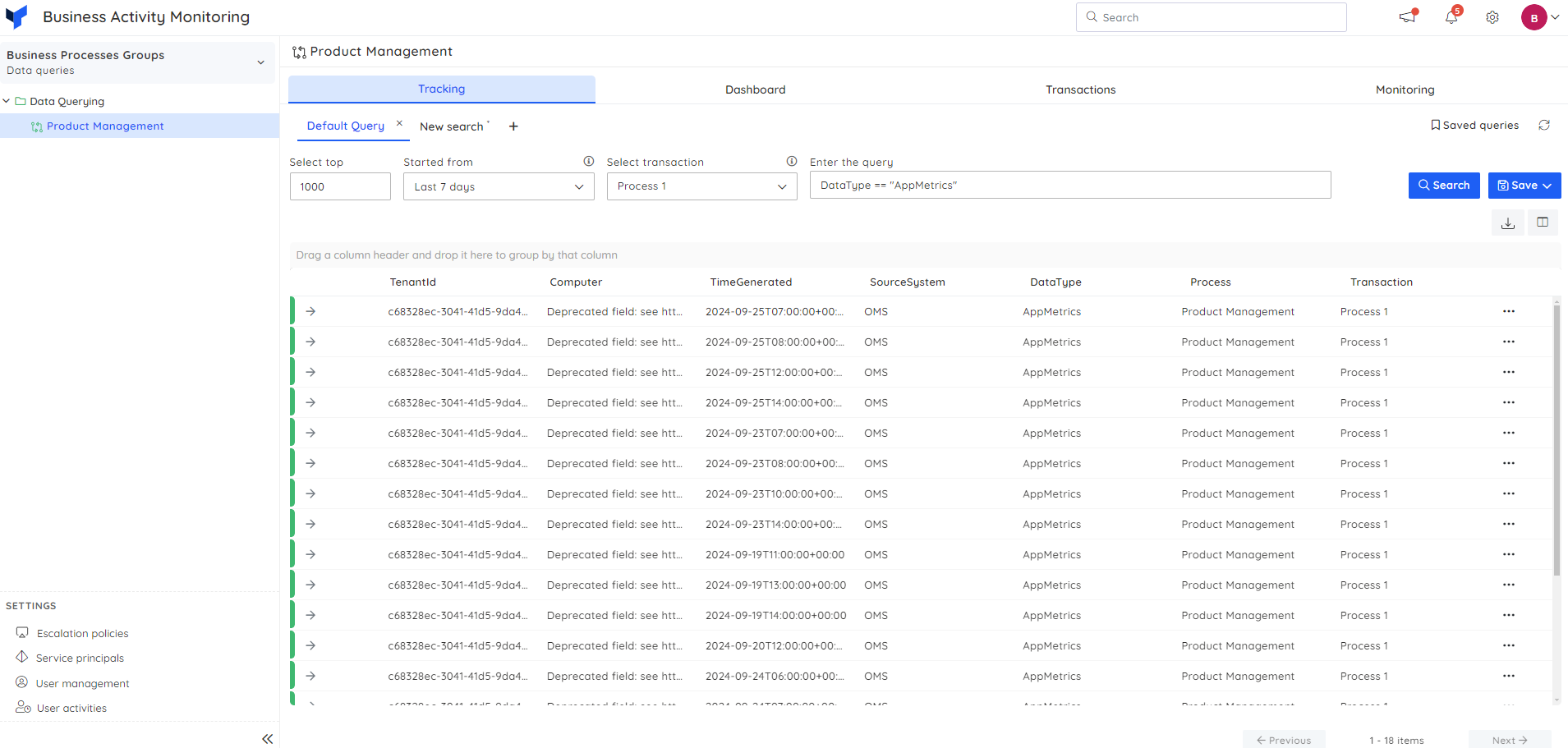This screenshot has width=1568, height=748.
Task: Go to Next page
Action: click(1510, 740)
